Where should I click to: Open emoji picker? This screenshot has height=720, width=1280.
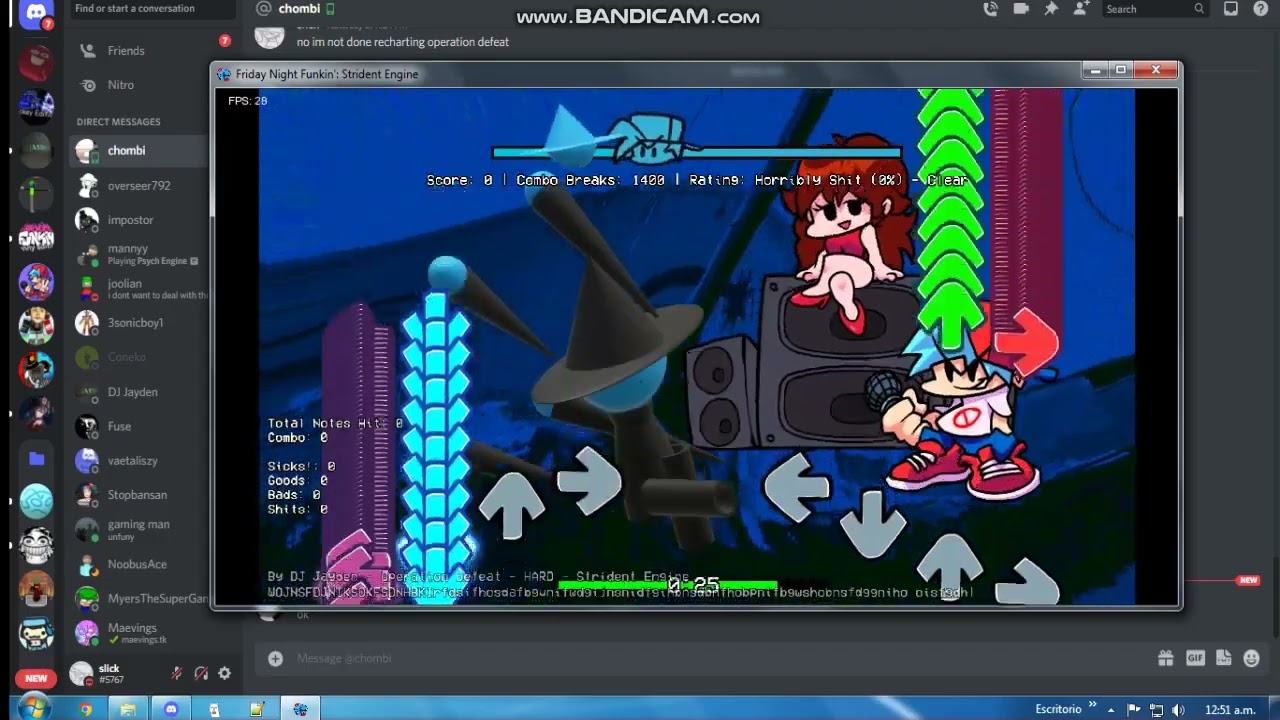[1252, 658]
